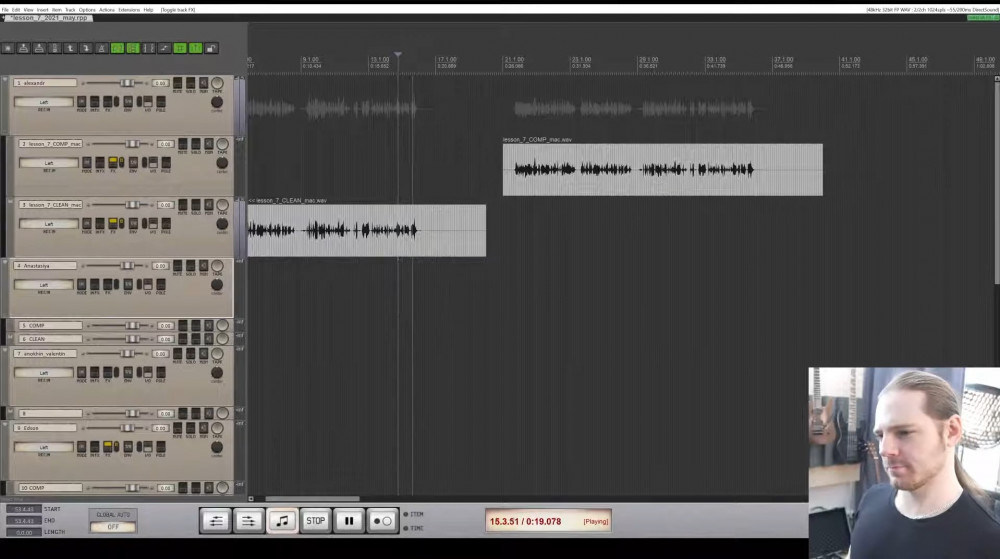Click the Global Auto OFF selector
Viewport: 1000px width, 559px height.
click(113, 526)
